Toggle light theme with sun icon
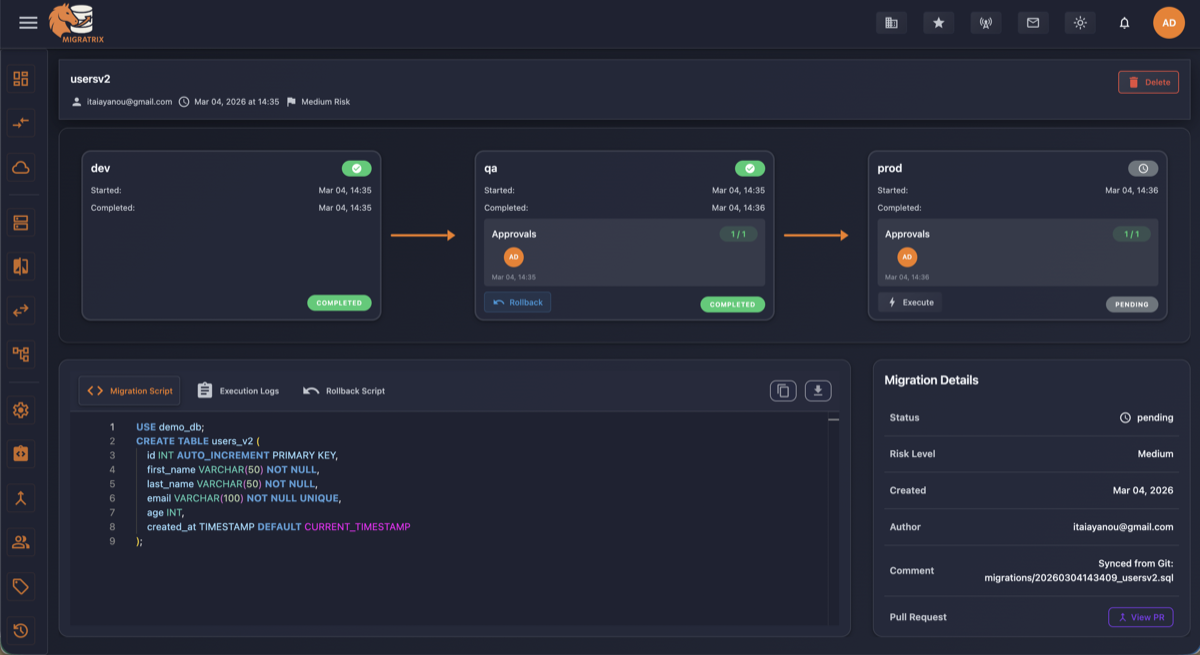 [1080, 22]
